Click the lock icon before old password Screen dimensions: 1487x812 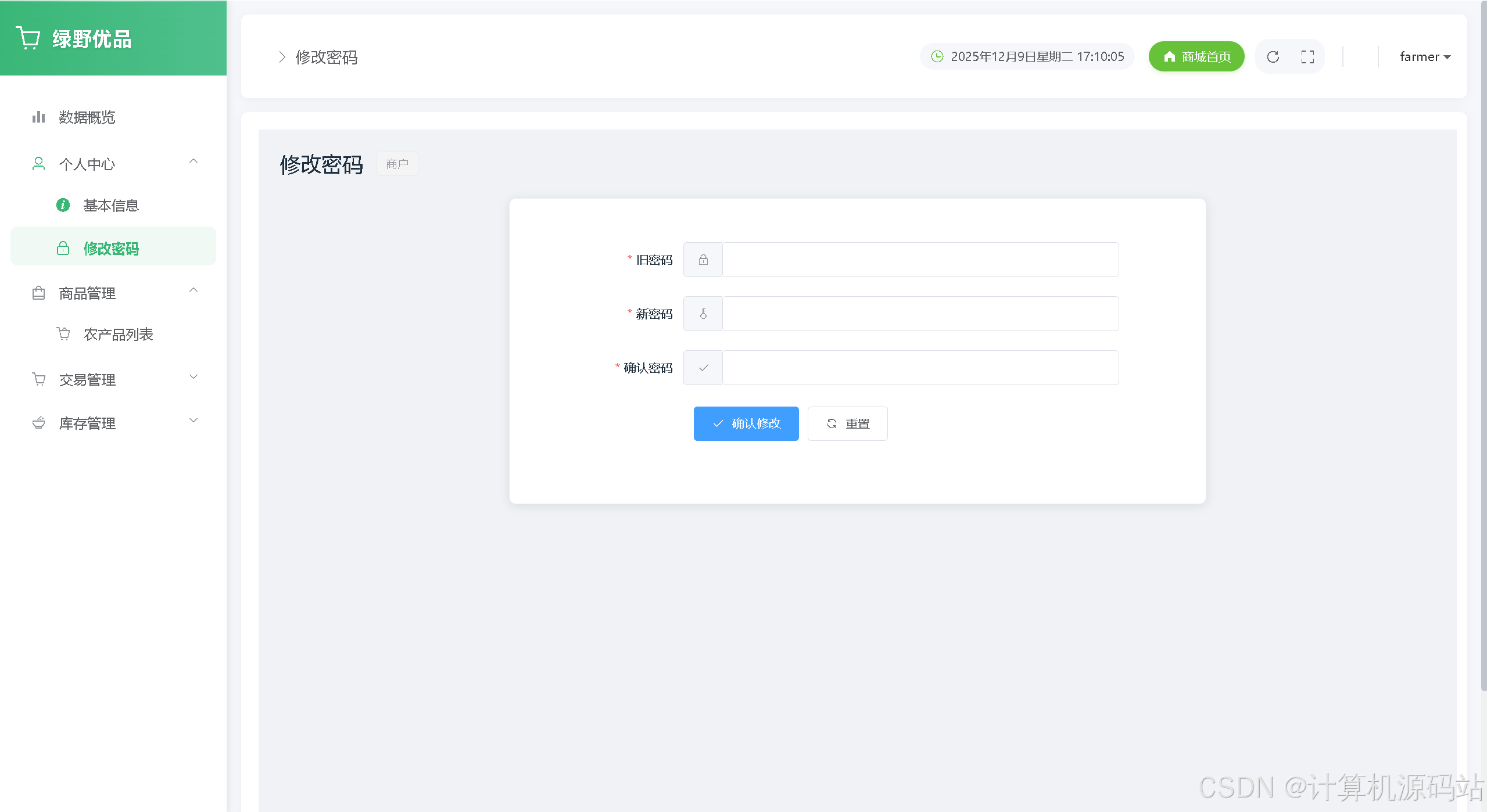click(x=703, y=260)
